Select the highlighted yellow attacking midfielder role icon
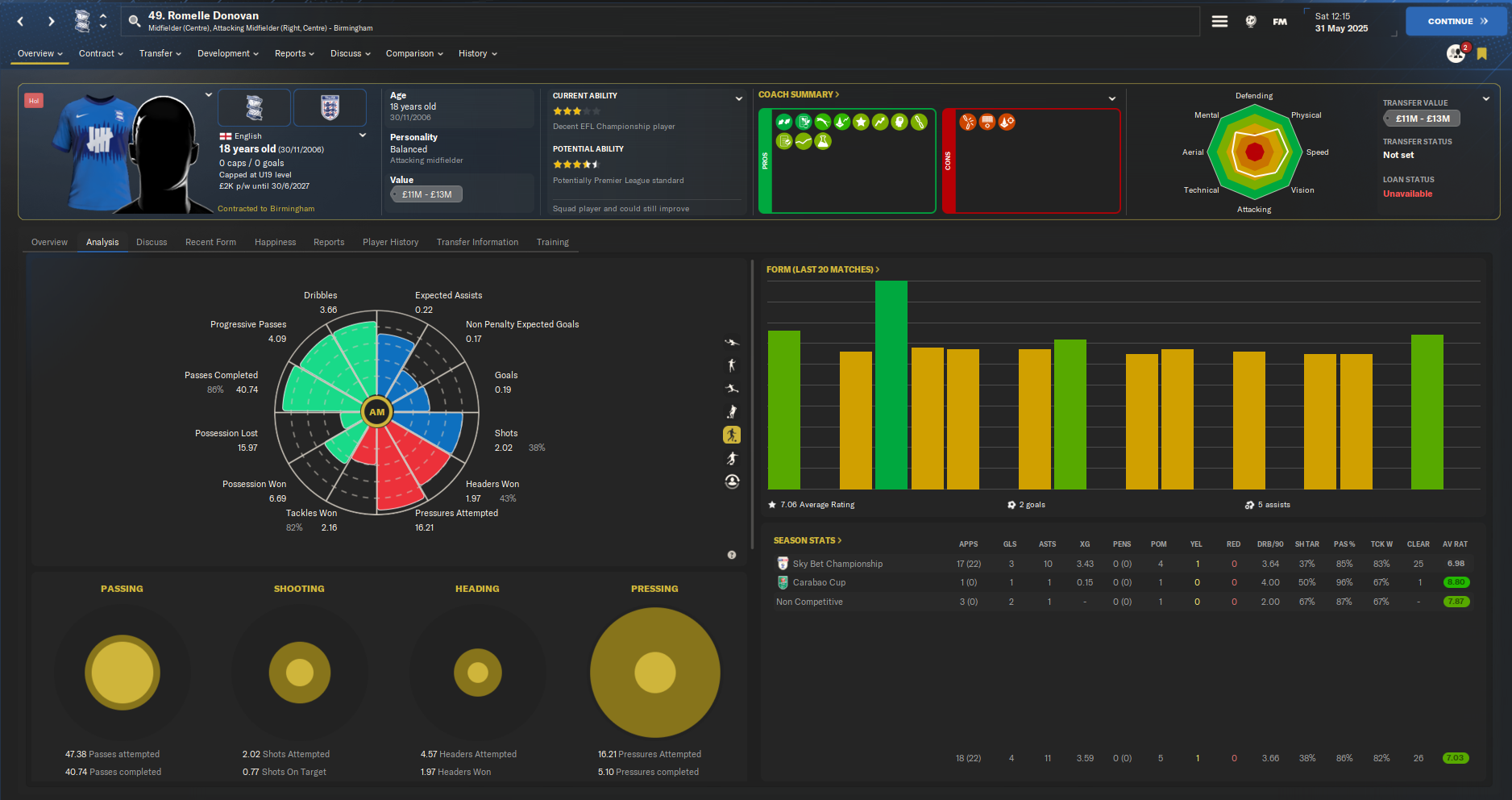The image size is (1512, 800). (x=732, y=435)
